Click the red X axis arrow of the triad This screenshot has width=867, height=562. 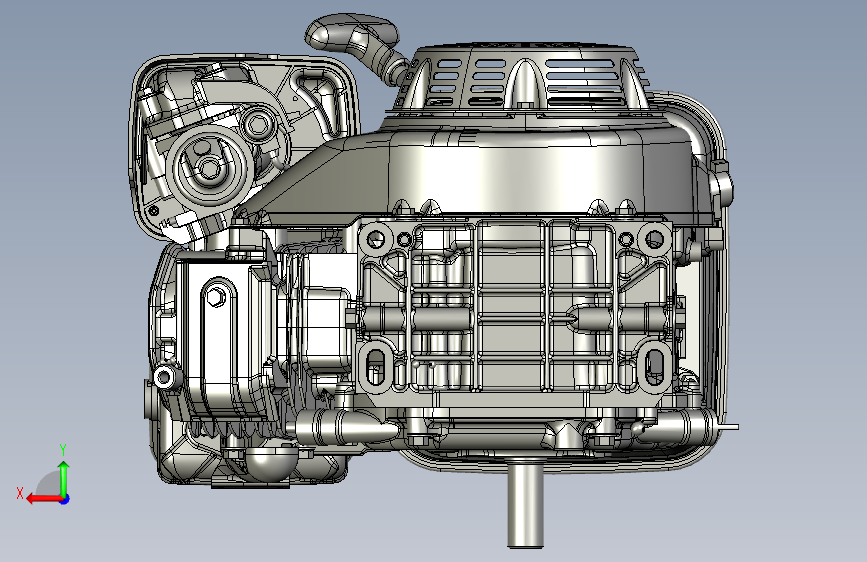[x=44, y=499]
